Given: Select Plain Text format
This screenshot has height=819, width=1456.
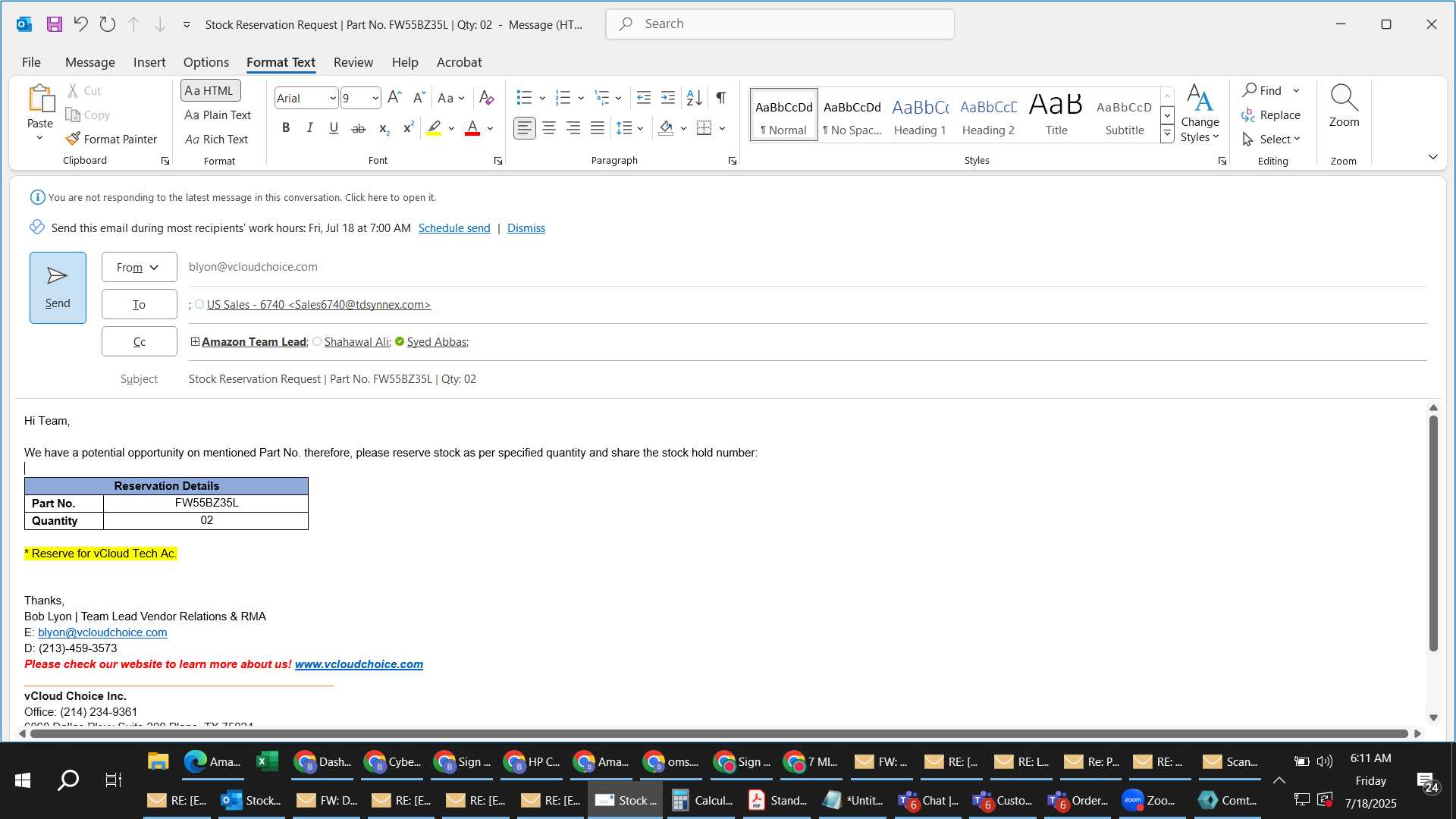Looking at the screenshot, I should click(218, 115).
